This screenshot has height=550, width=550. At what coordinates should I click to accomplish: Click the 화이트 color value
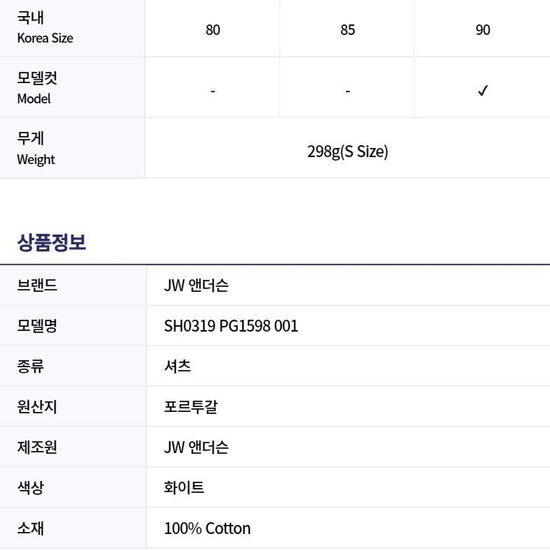(x=184, y=488)
